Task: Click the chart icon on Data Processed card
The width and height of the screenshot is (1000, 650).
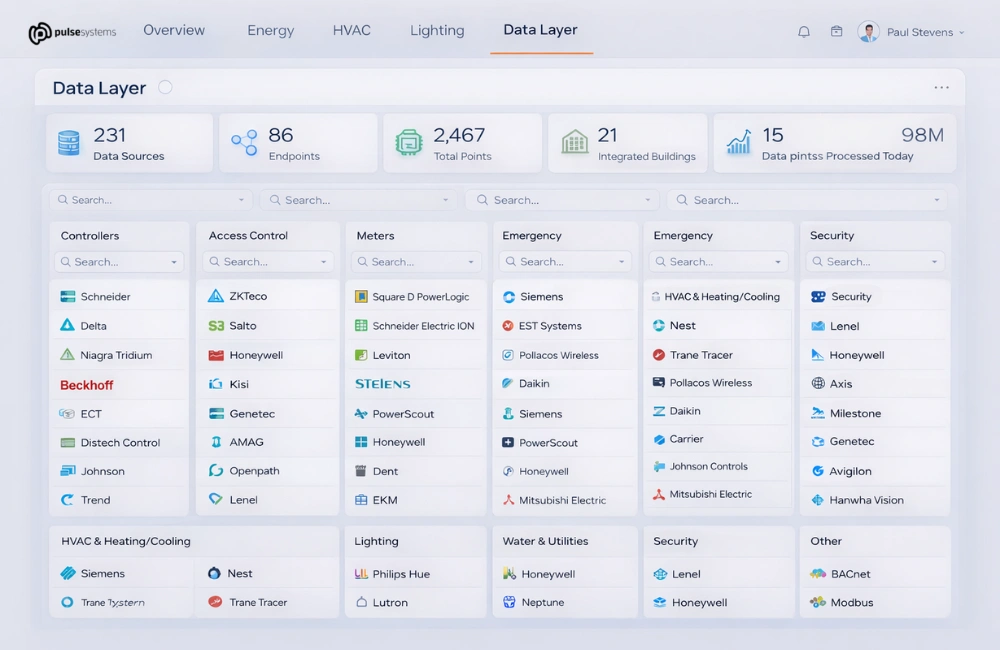Action: tap(739, 141)
